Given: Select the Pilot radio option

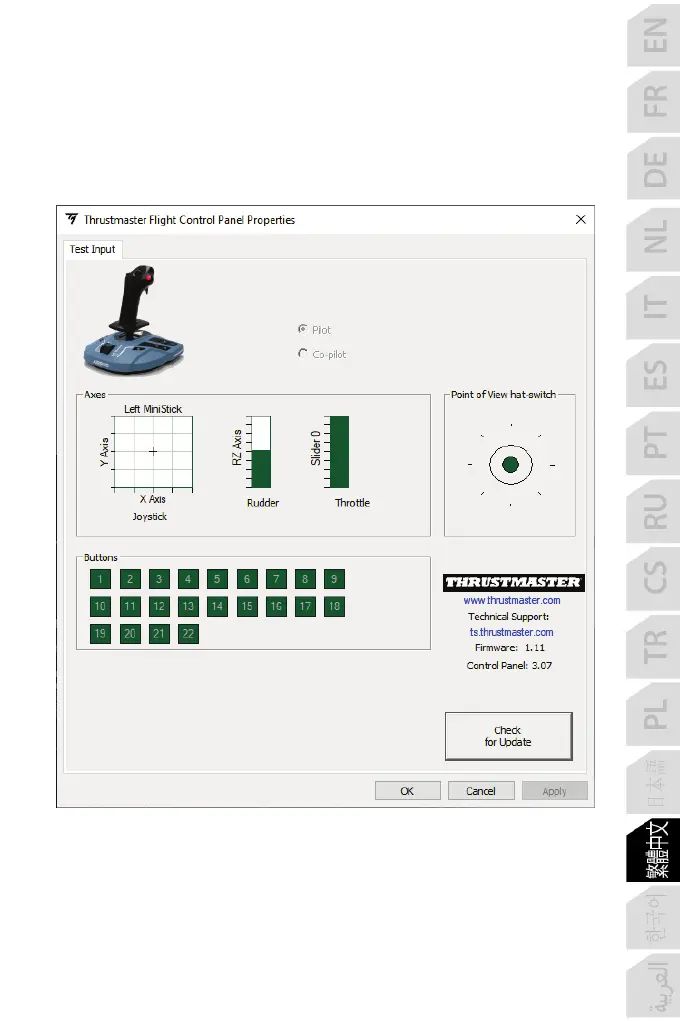Looking at the screenshot, I should click(x=303, y=329).
